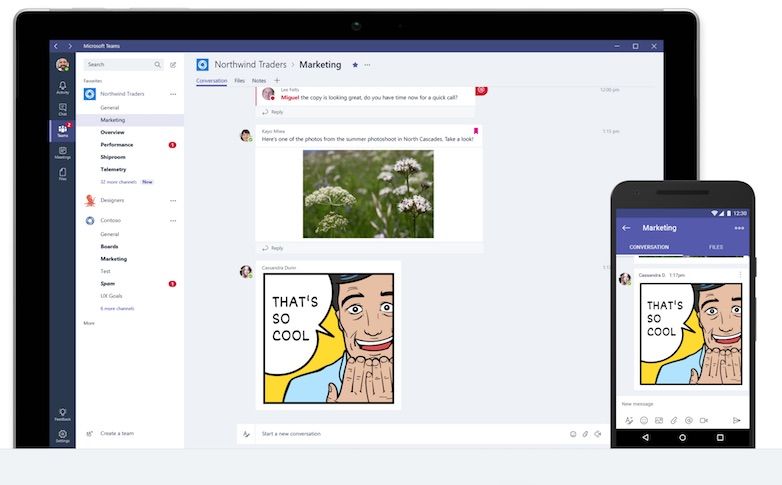Tap the Android home button on the phone
Viewport: 782px width, 485px height.
(682, 438)
